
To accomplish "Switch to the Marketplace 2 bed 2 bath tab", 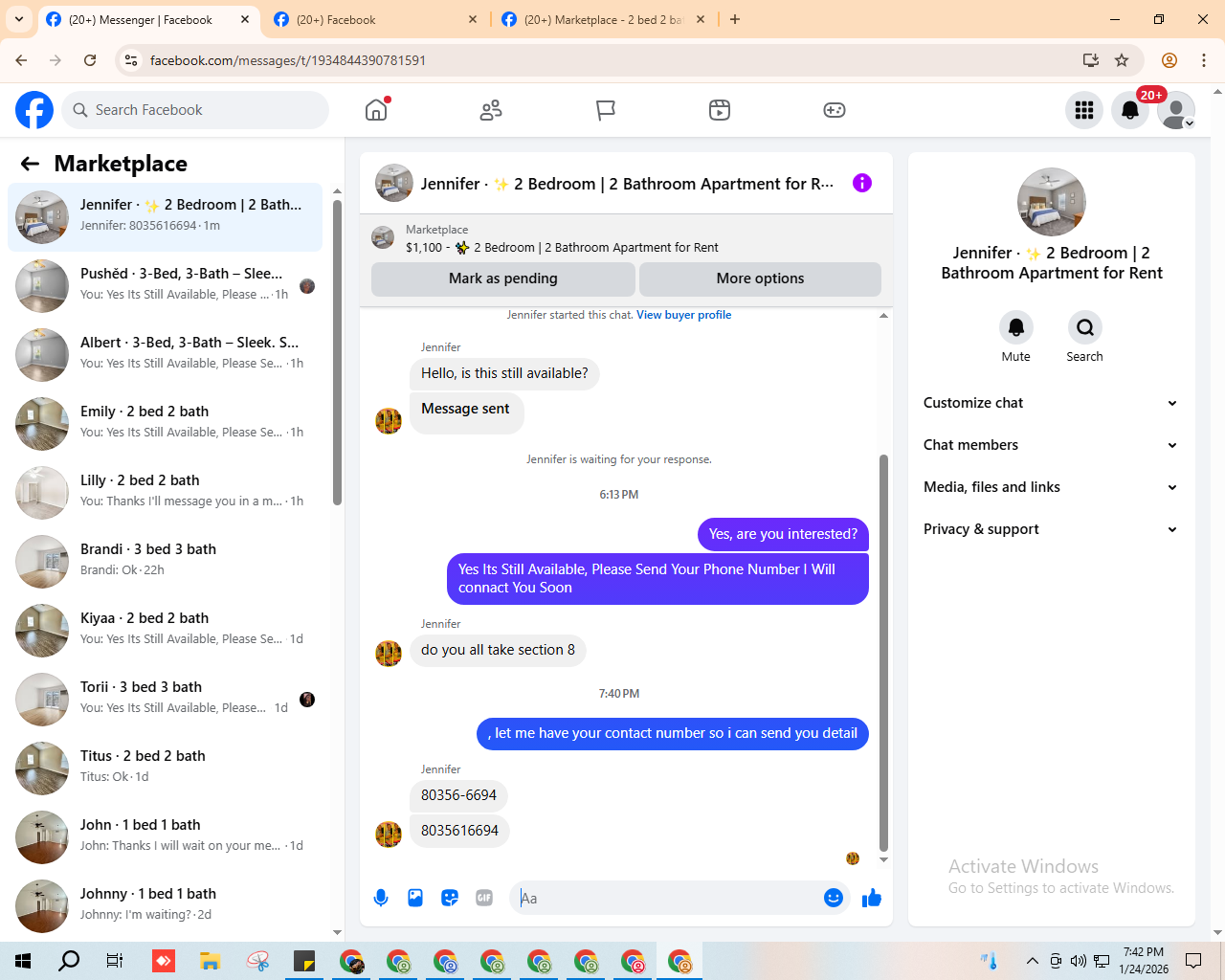I will (603, 19).
